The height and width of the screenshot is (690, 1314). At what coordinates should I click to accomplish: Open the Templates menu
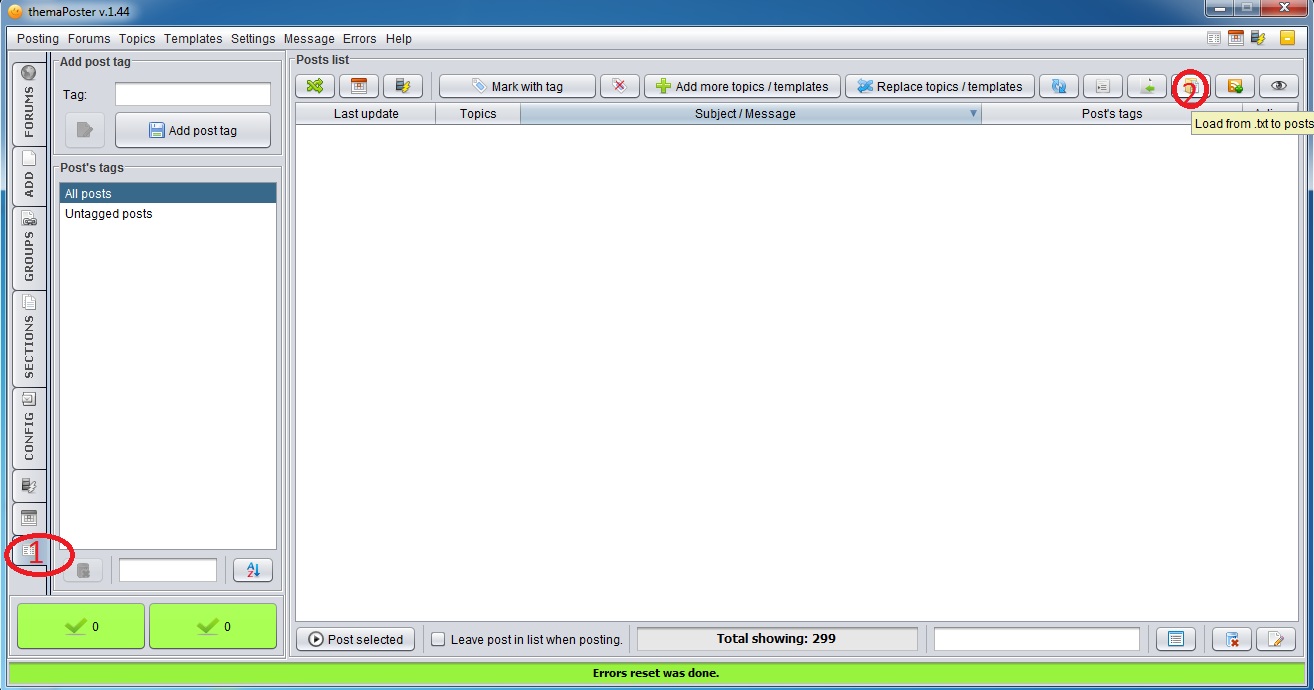(193, 39)
